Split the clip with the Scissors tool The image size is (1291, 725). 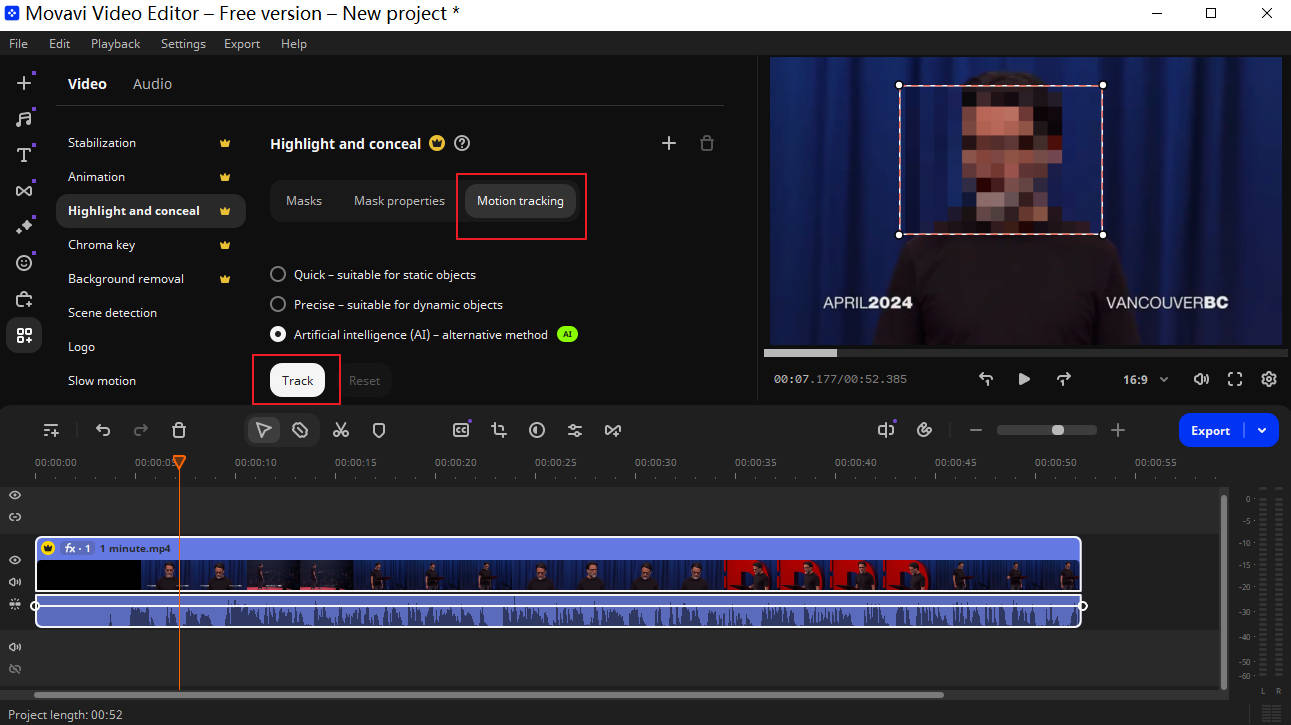pos(341,429)
